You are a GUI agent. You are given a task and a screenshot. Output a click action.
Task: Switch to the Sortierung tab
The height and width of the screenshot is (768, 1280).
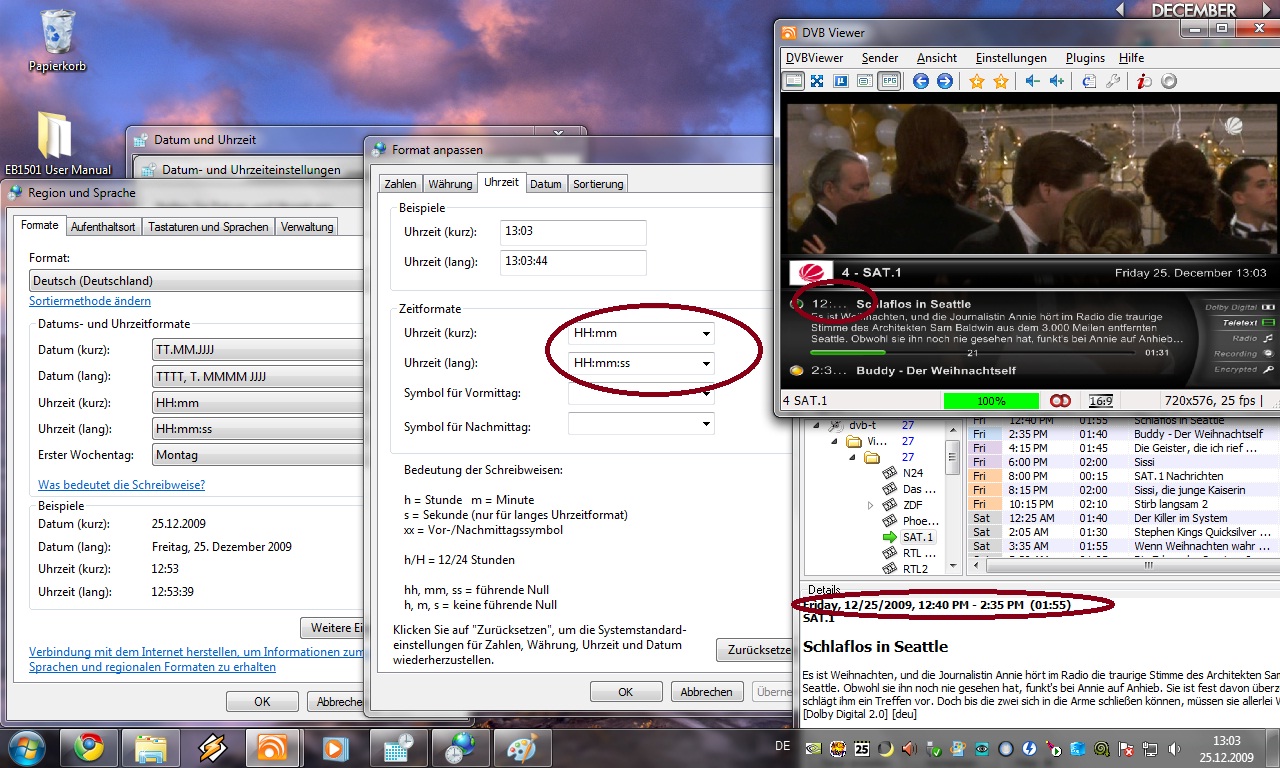click(598, 184)
